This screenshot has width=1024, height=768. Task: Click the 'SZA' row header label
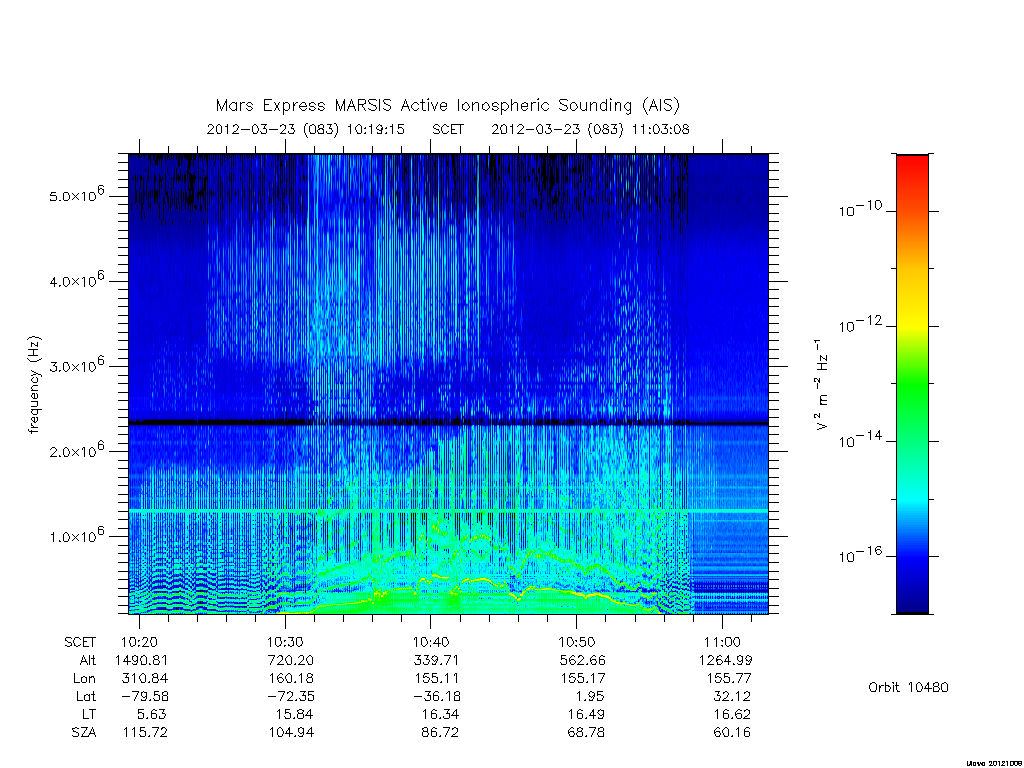pos(84,732)
